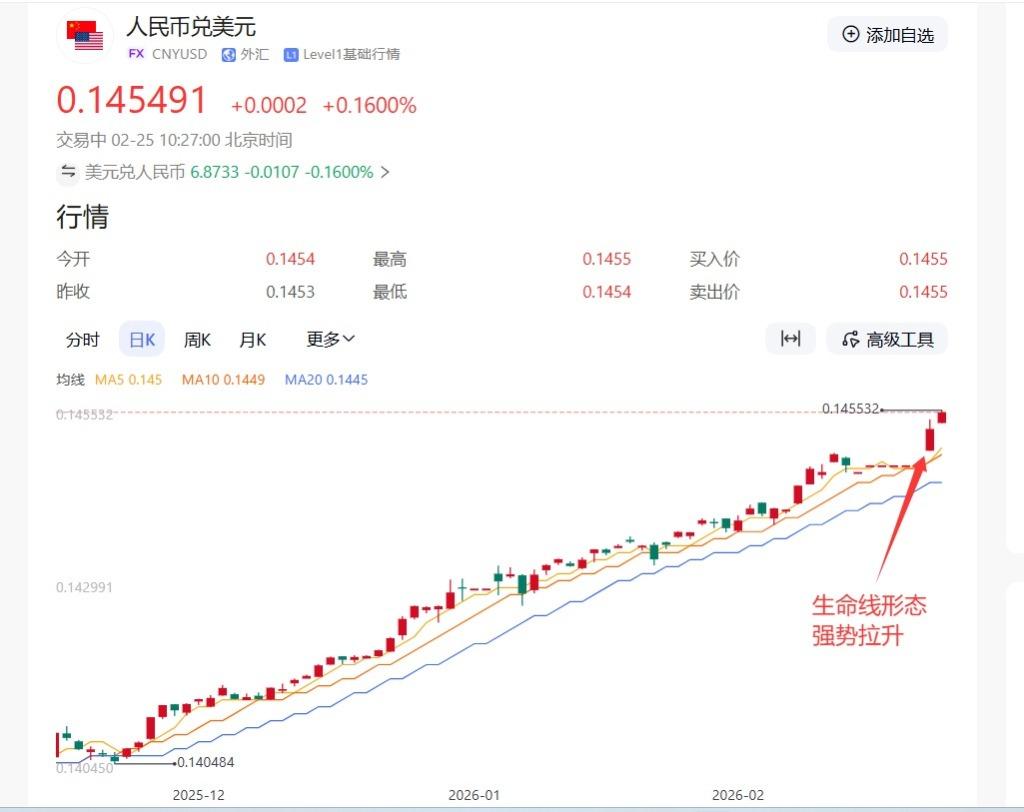
Task: Click the CNY/USD flag pair icon
Action: [85, 35]
